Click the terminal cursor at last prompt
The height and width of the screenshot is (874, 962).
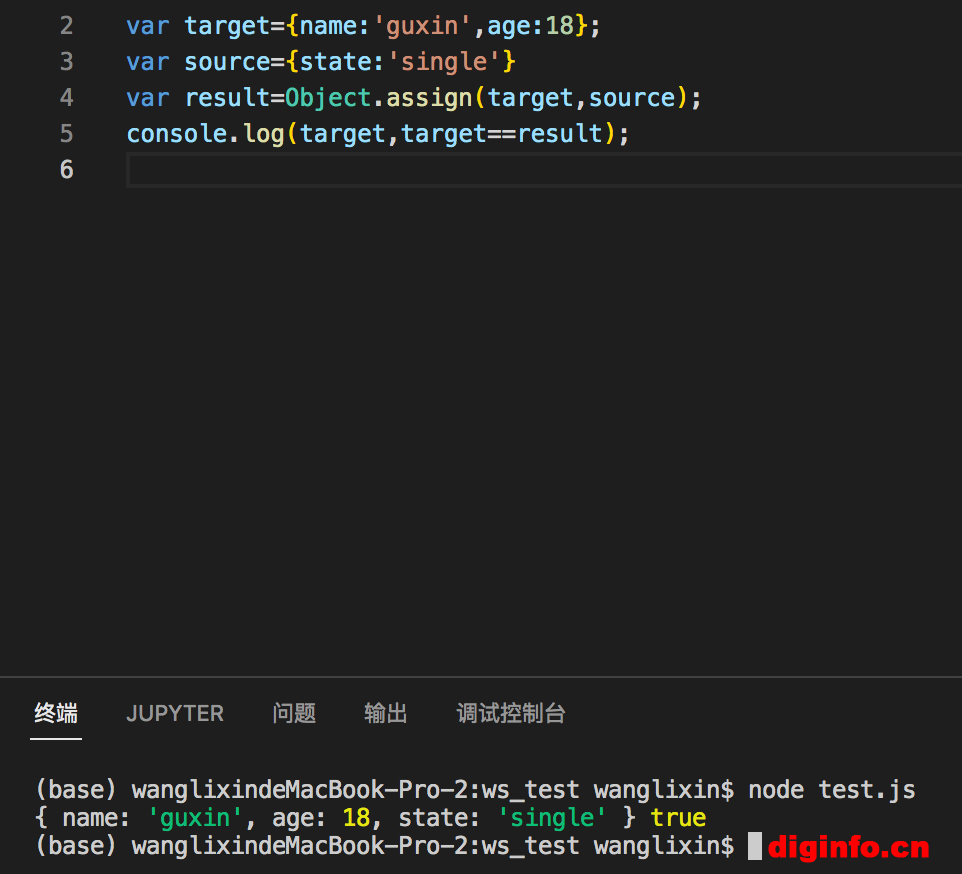coord(755,846)
